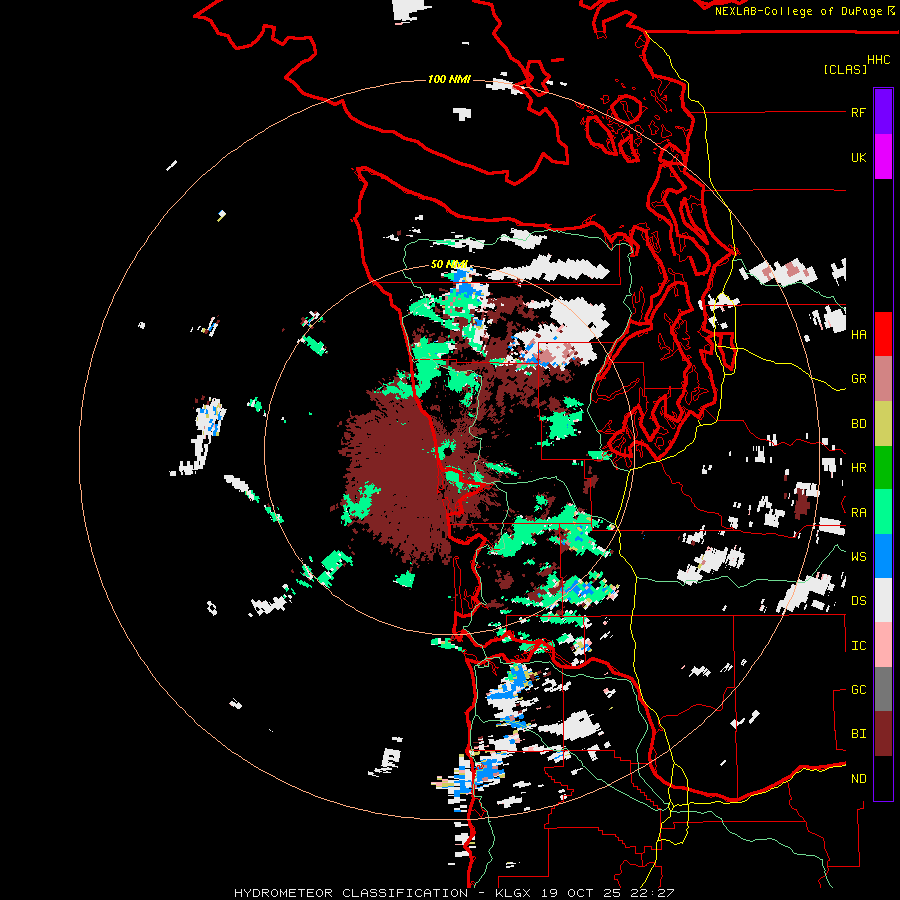Click the IC legend label

point(858,646)
